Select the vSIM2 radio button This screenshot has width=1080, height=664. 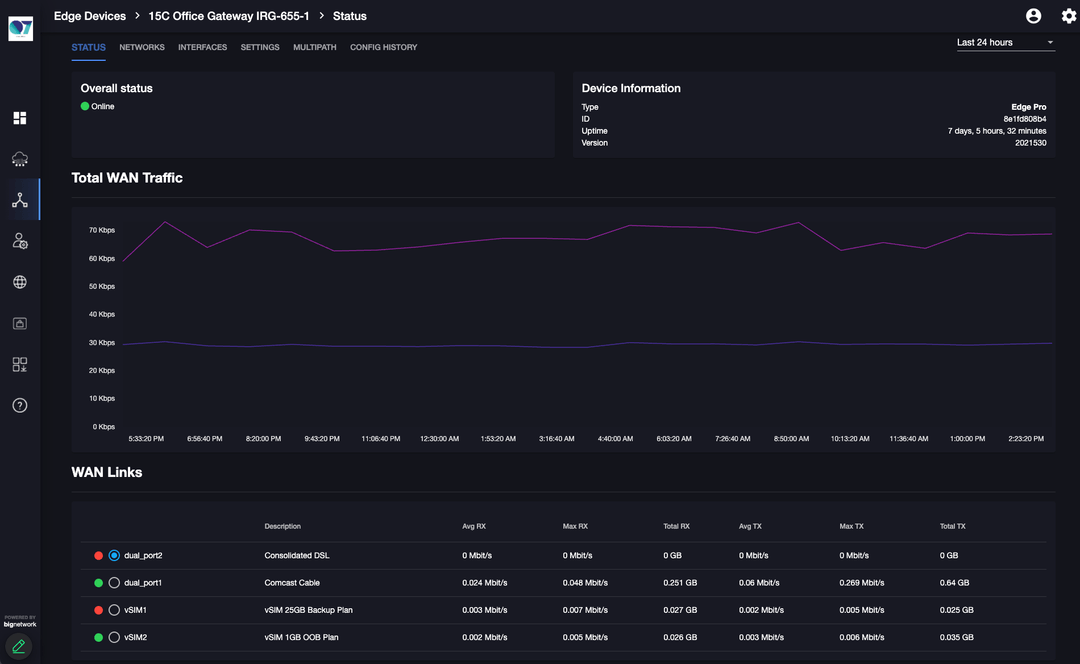(x=114, y=637)
